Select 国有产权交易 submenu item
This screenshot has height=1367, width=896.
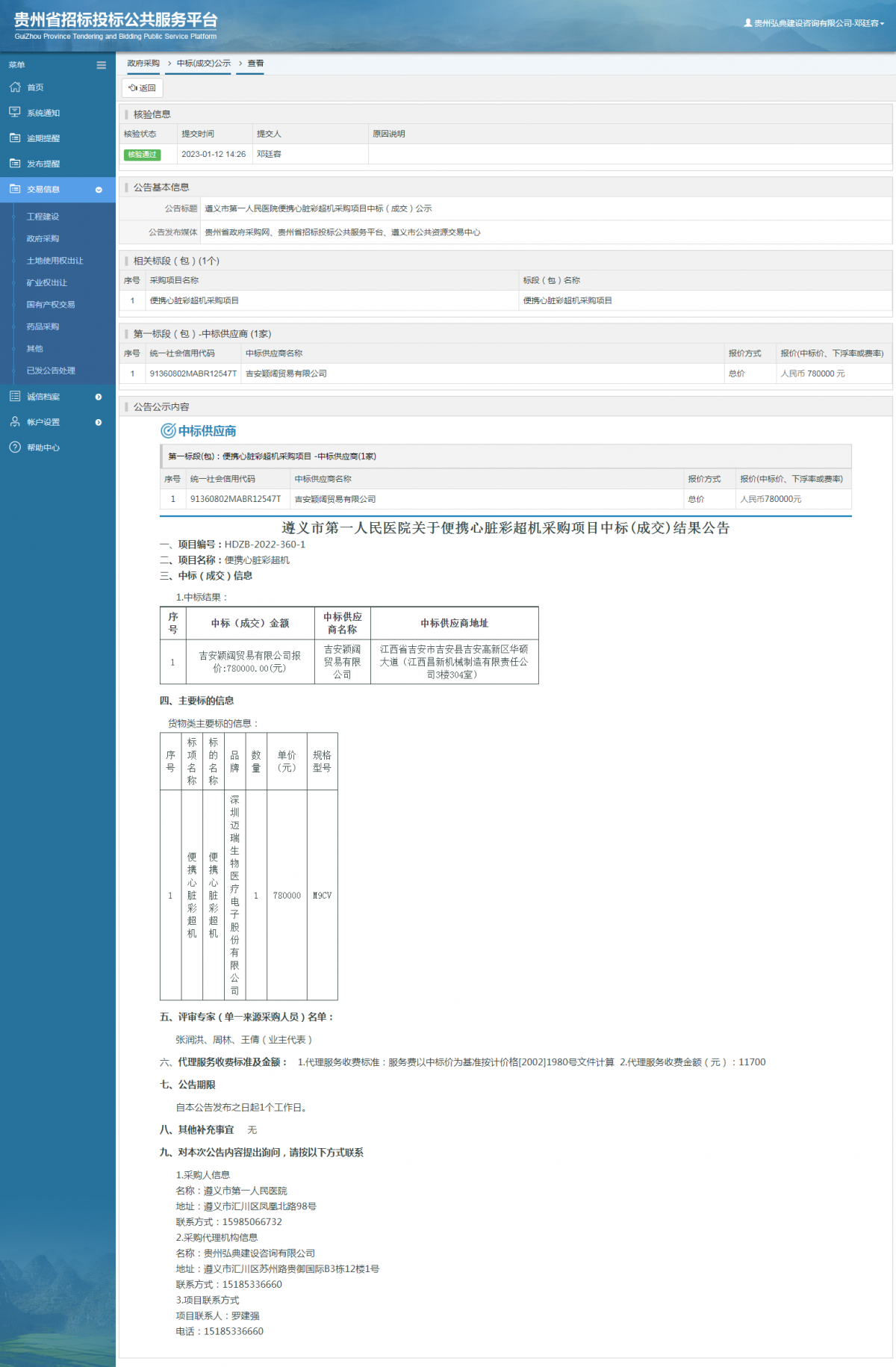(x=51, y=305)
